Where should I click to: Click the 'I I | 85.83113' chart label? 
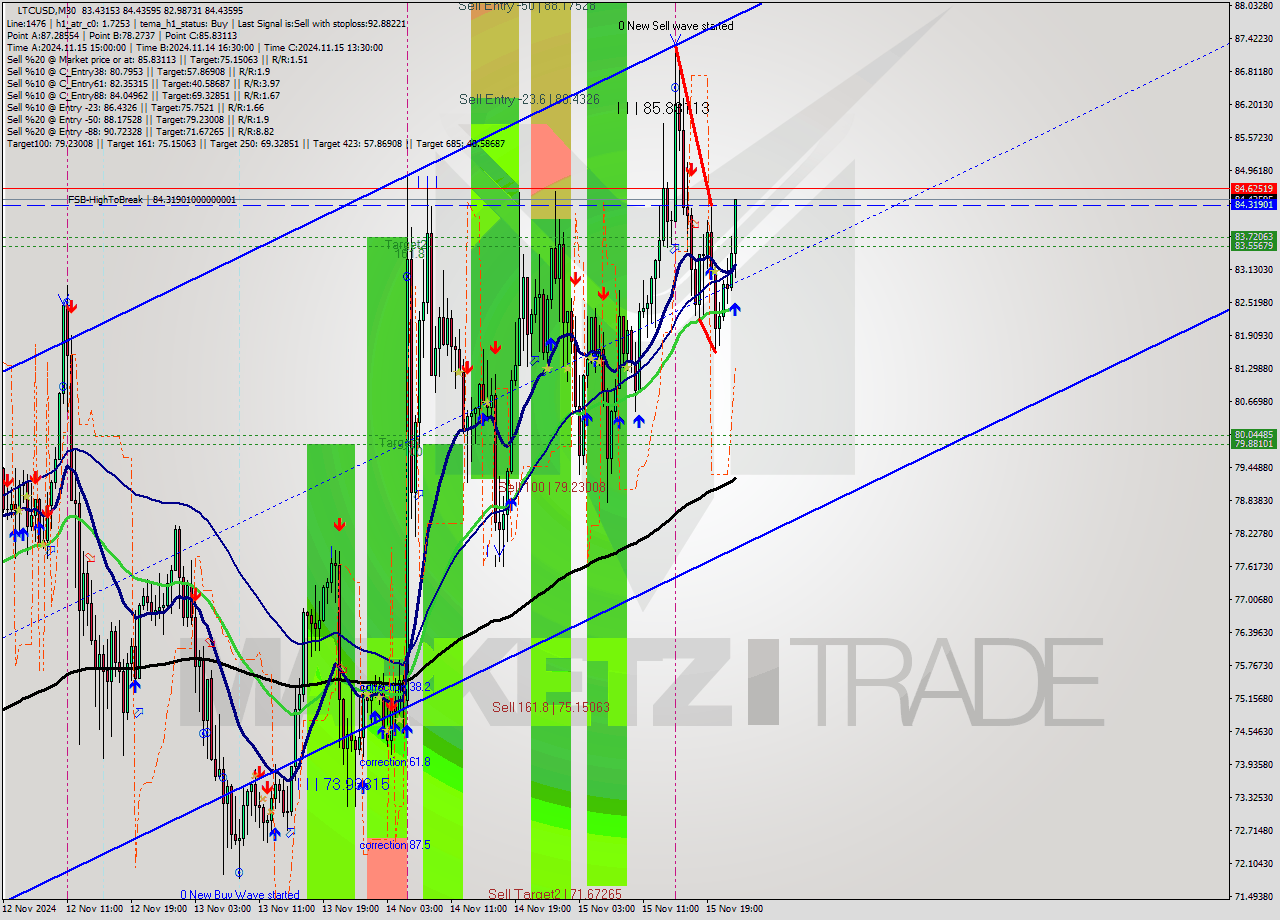663,107
